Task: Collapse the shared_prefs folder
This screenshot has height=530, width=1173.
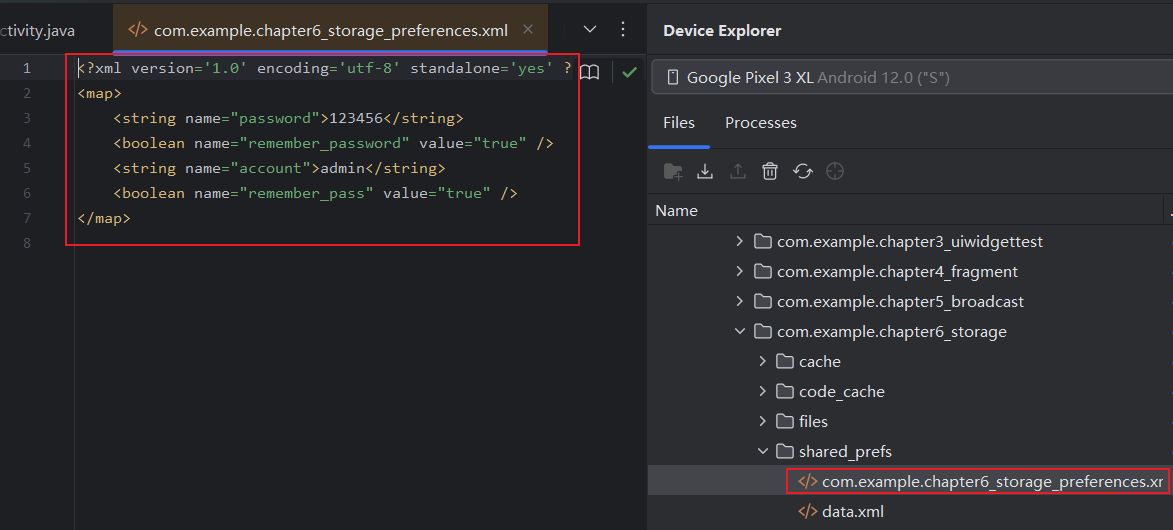Action: coord(762,452)
